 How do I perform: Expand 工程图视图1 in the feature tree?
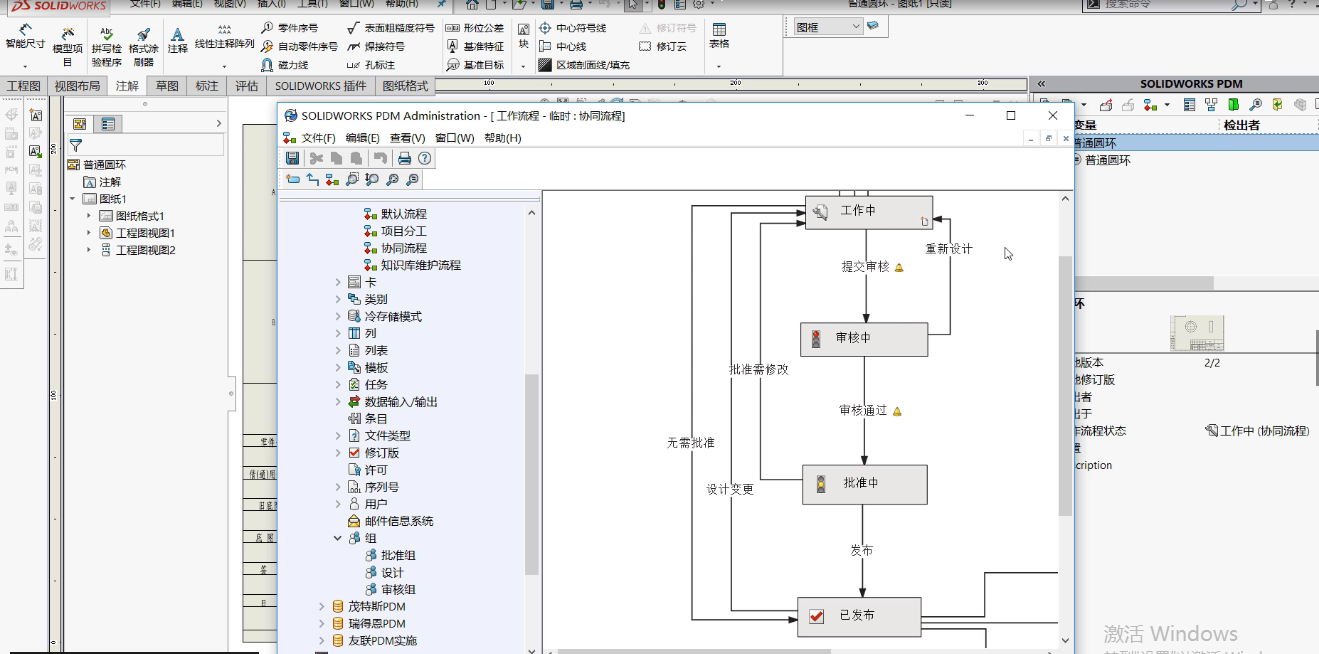click(x=89, y=233)
